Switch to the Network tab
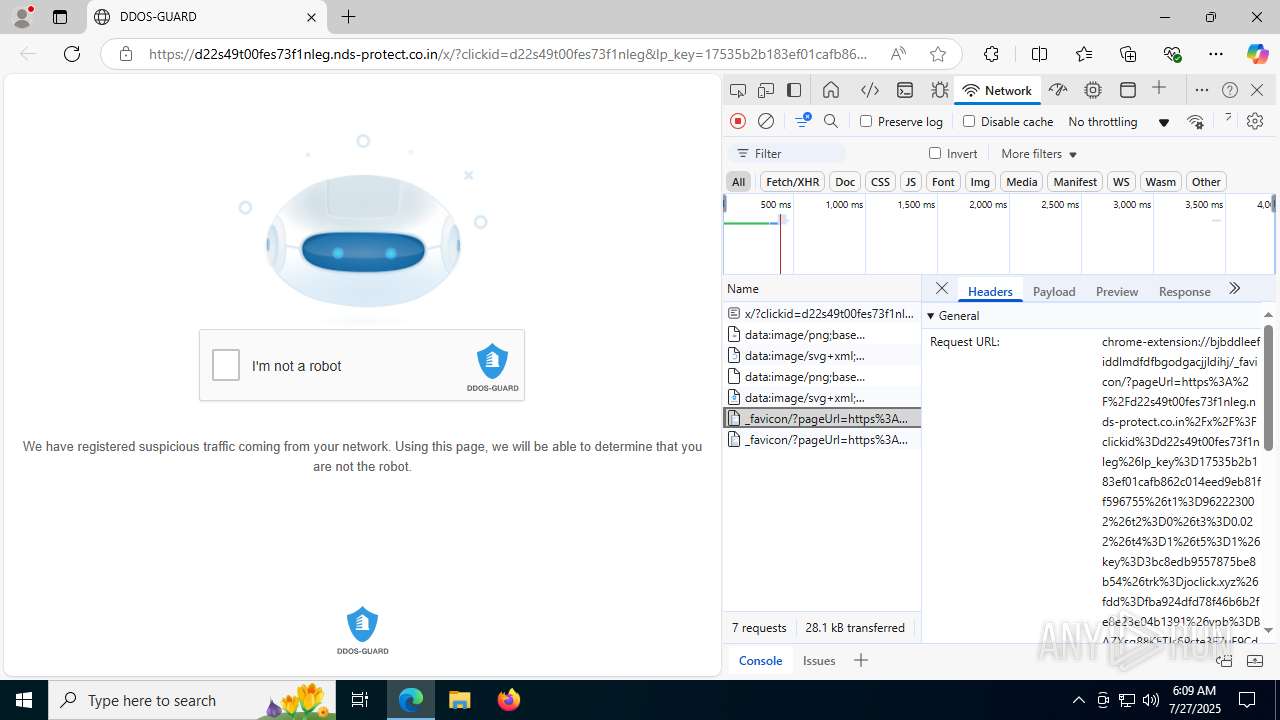1280x720 pixels. (997, 90)
